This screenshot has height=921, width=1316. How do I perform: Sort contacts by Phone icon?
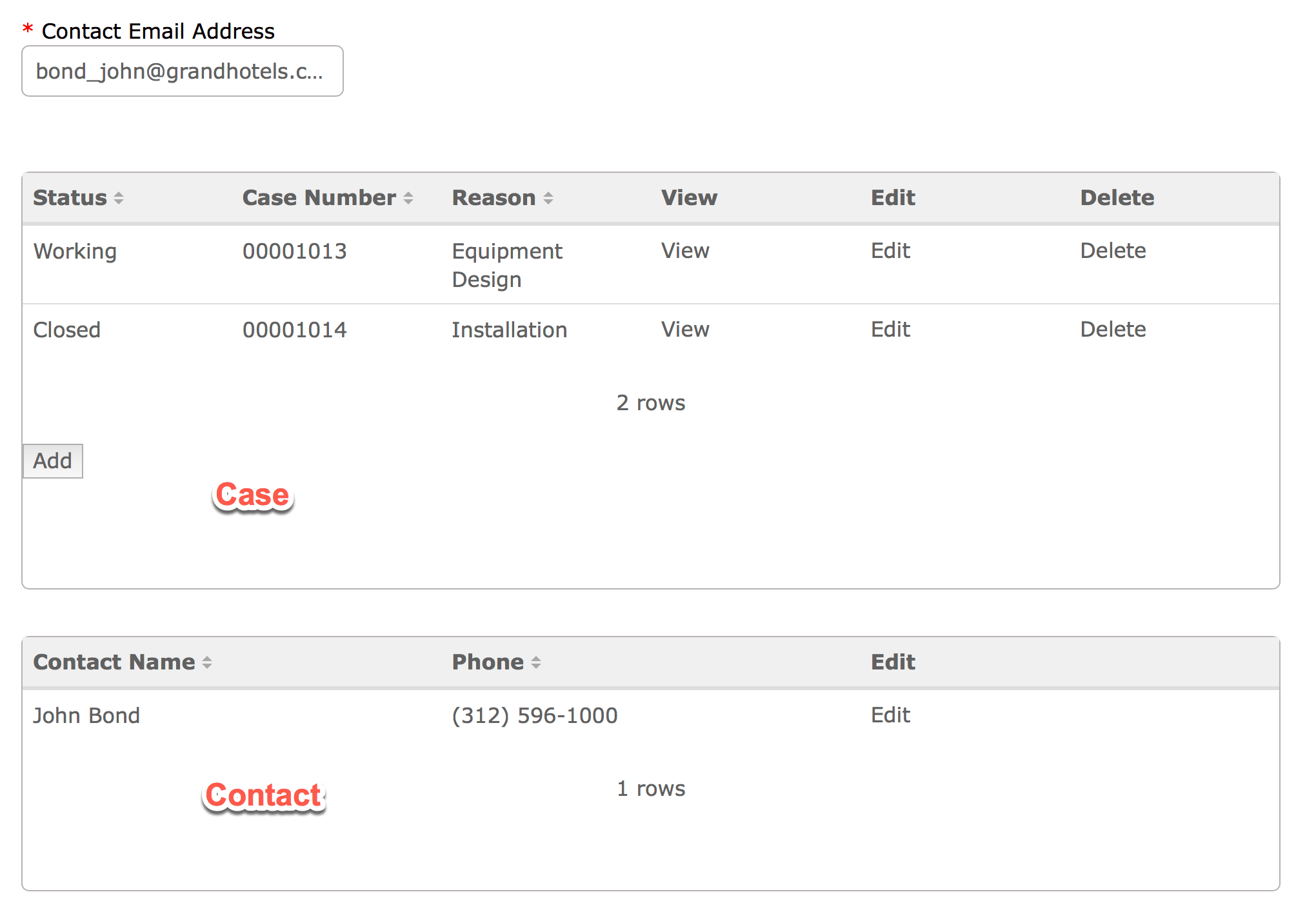pyautogui.click(x=536, y=662)
